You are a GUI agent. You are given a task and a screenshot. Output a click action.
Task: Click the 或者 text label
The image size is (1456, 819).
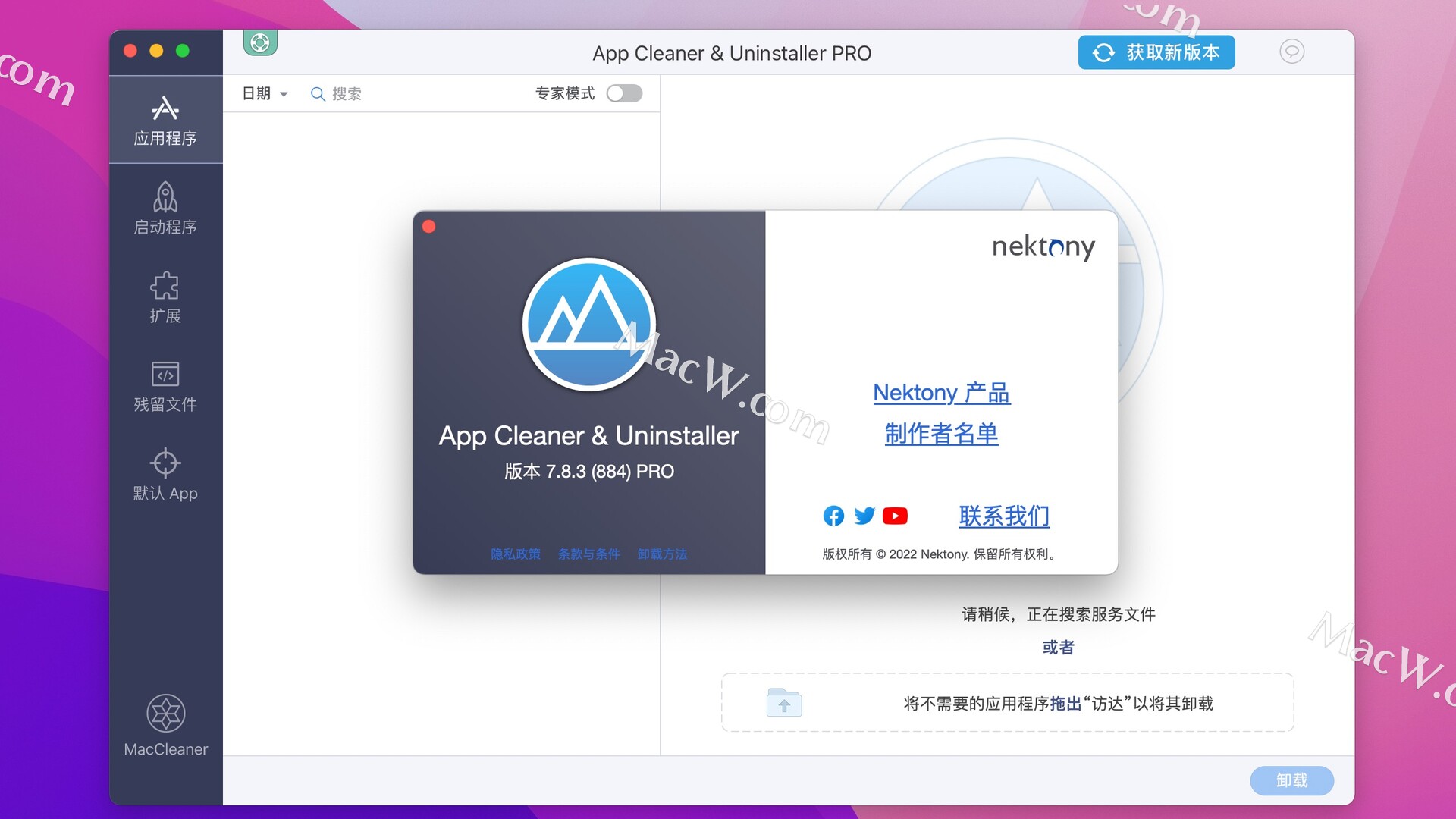tap(1058, 648)
